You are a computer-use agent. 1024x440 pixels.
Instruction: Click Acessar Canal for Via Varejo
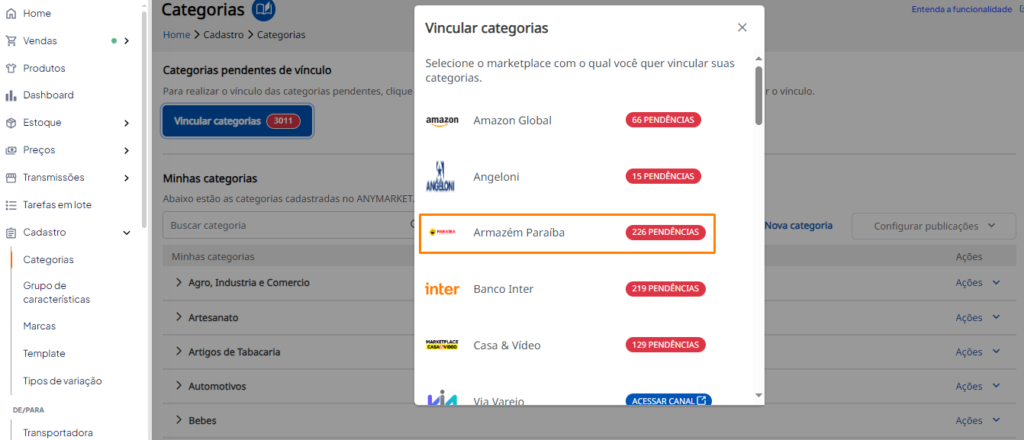point(668,400)
